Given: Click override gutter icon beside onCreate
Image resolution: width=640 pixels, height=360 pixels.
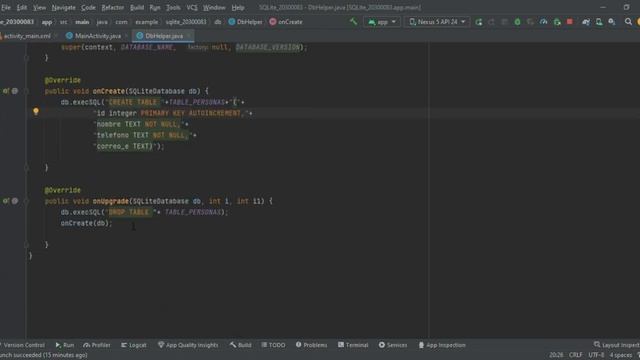Looking at the screenshot, I should (6, 91).
